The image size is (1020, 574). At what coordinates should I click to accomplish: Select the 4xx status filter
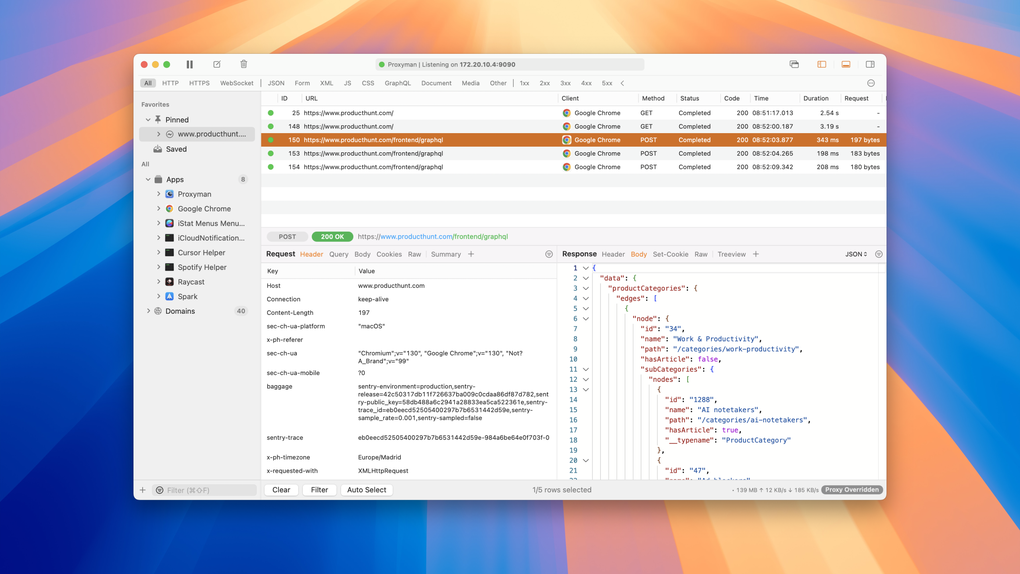coord(586,83)
